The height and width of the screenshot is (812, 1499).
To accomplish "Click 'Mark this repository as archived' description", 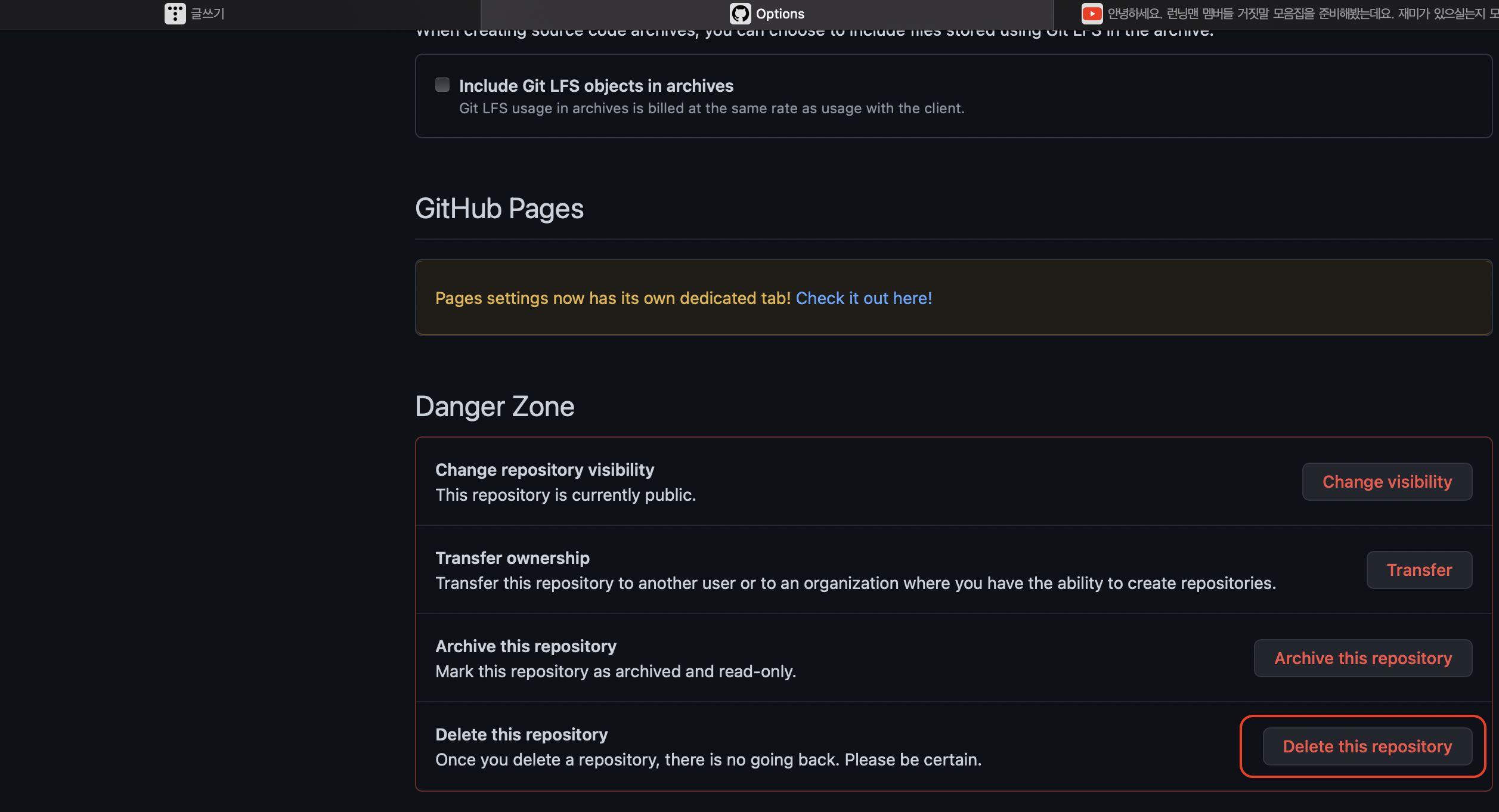I will [x=615, y=671].
